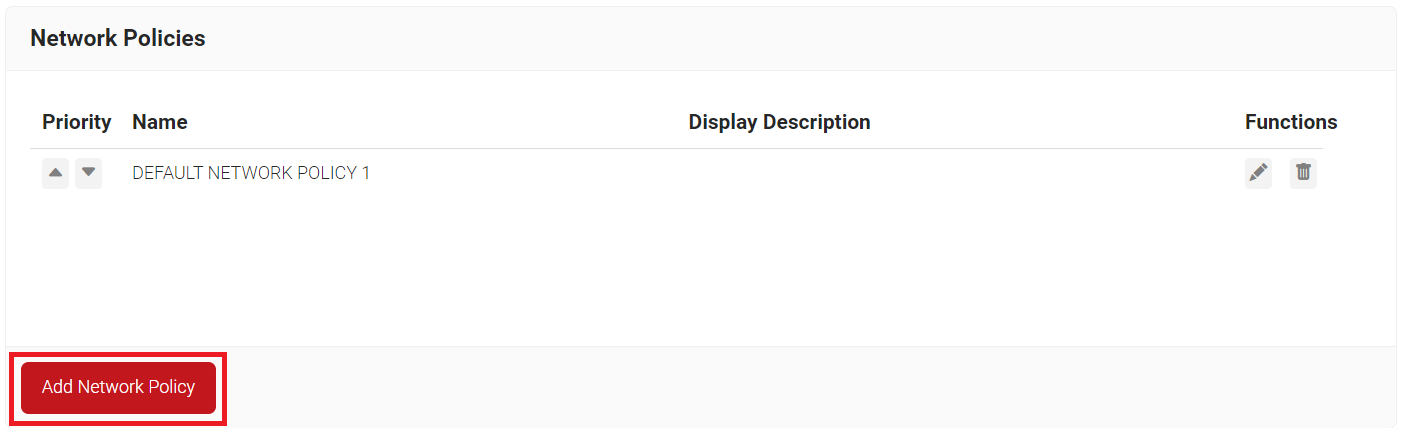Move DEFAULT NETWORK POLICY 1 up in priority
1401x429 pixels.
tap(56, 173)
